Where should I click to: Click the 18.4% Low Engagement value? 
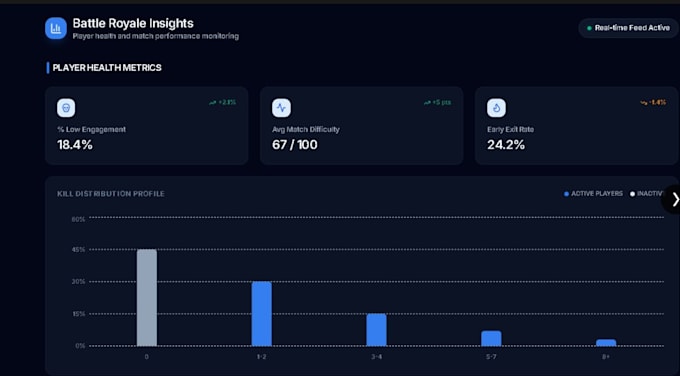pos(75,145)
